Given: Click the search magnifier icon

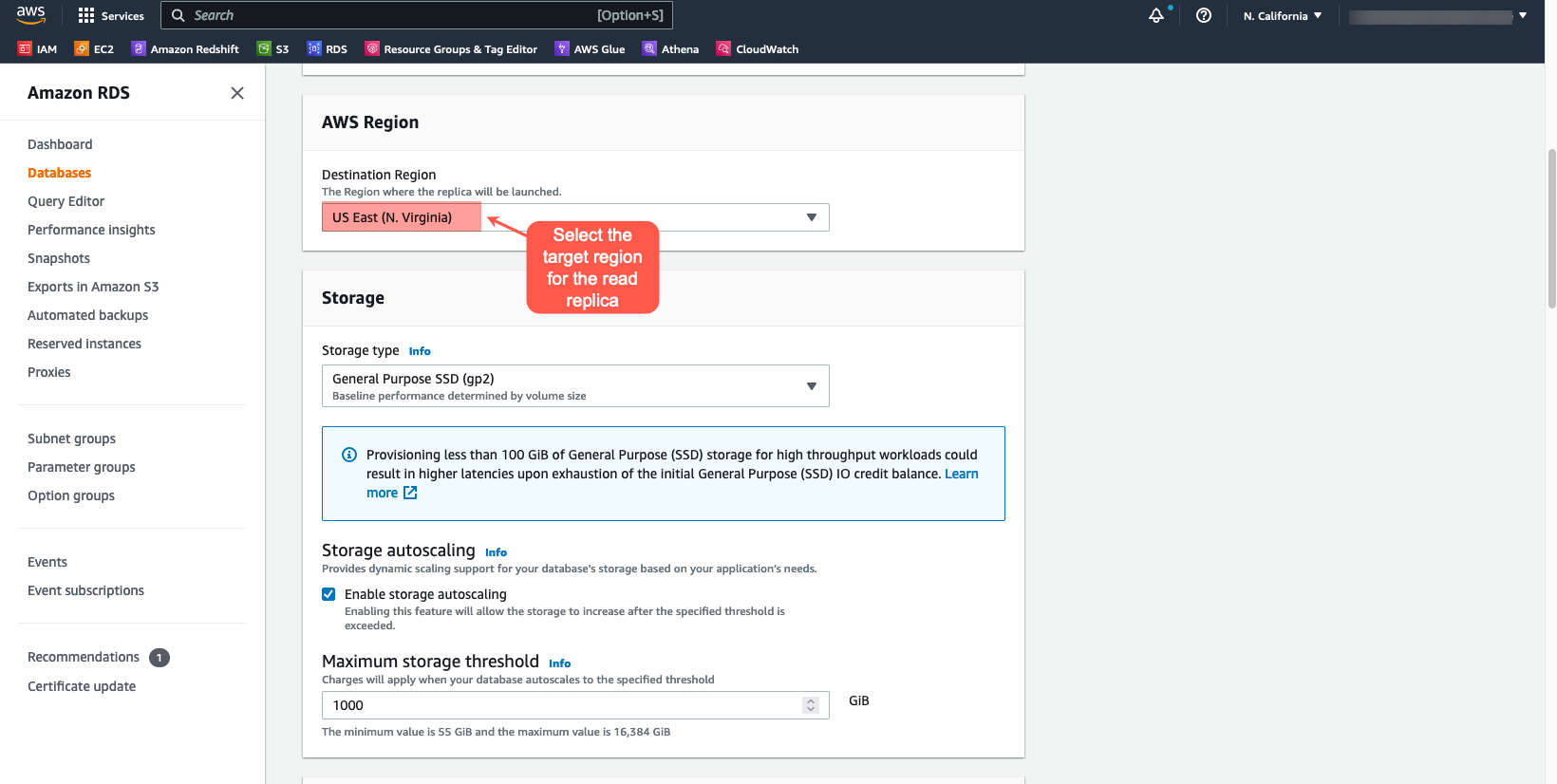Looking at the screenshot, I should pyautogui.click(x=178, y=15).
